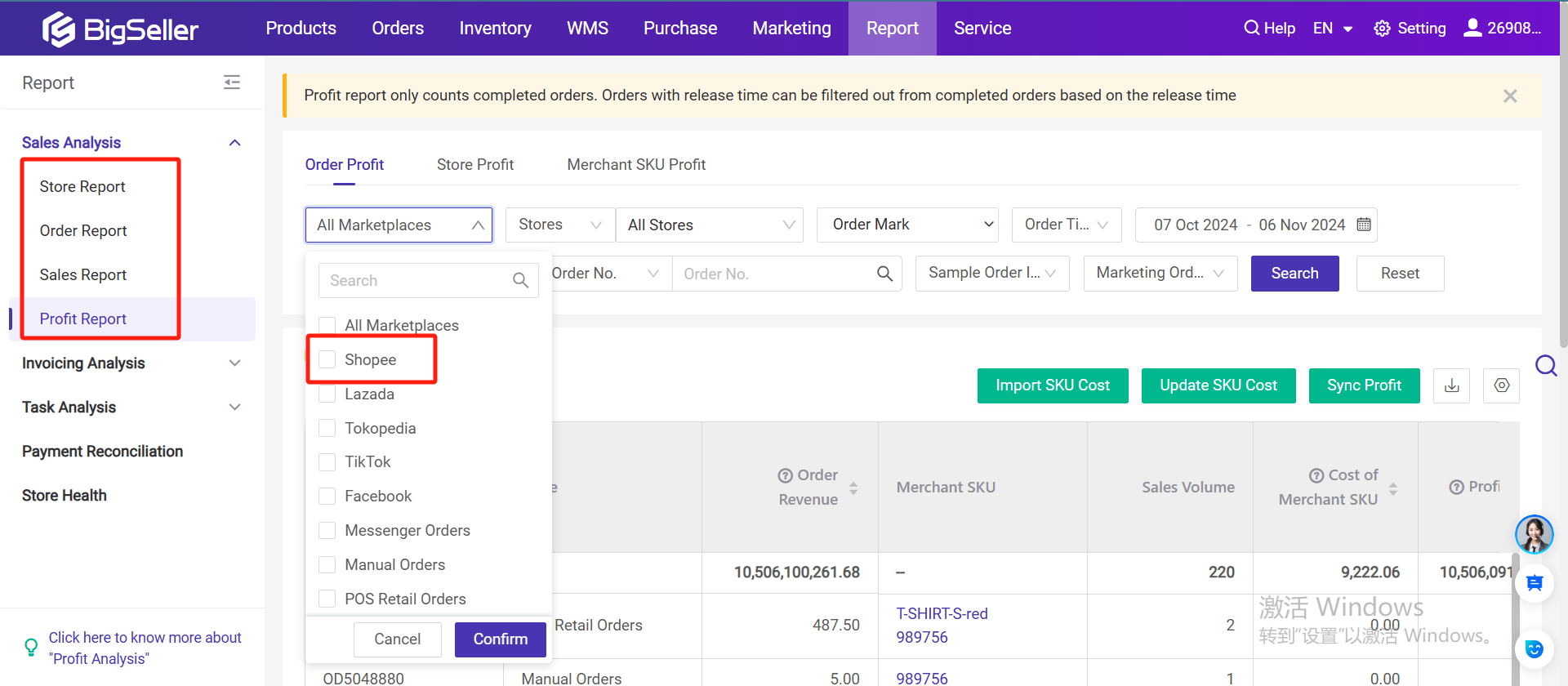
Task: Open column settings gear icon
Action: [1501, 385]
